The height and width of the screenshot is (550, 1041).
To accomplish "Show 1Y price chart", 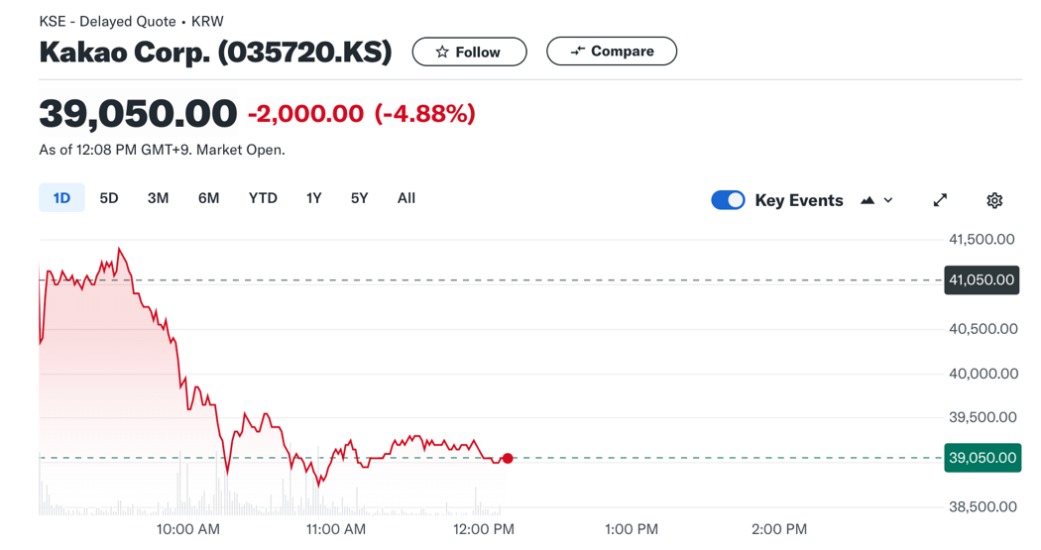I will click(x=314, y=198).
